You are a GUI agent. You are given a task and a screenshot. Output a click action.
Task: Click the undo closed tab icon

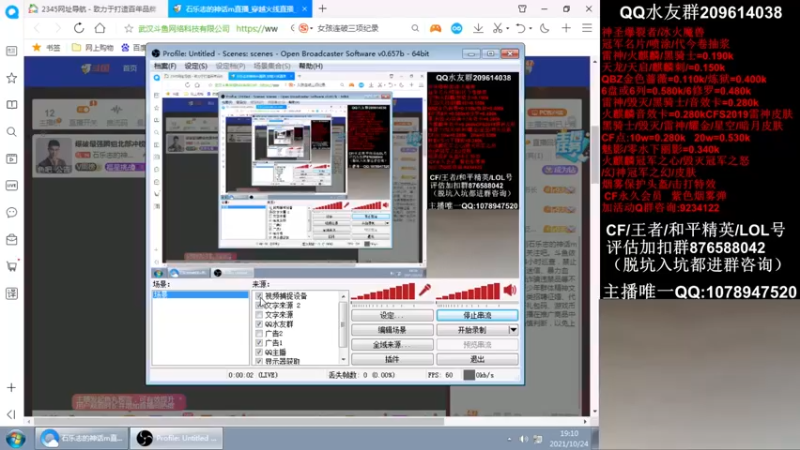[520, 29]
